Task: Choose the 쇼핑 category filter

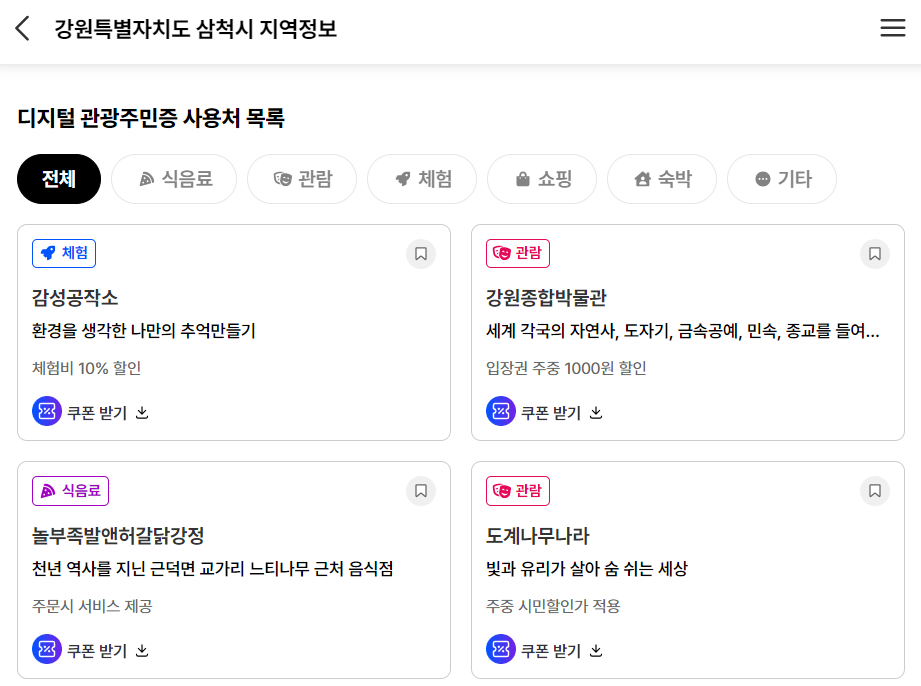Action: (x=542, y=179)
